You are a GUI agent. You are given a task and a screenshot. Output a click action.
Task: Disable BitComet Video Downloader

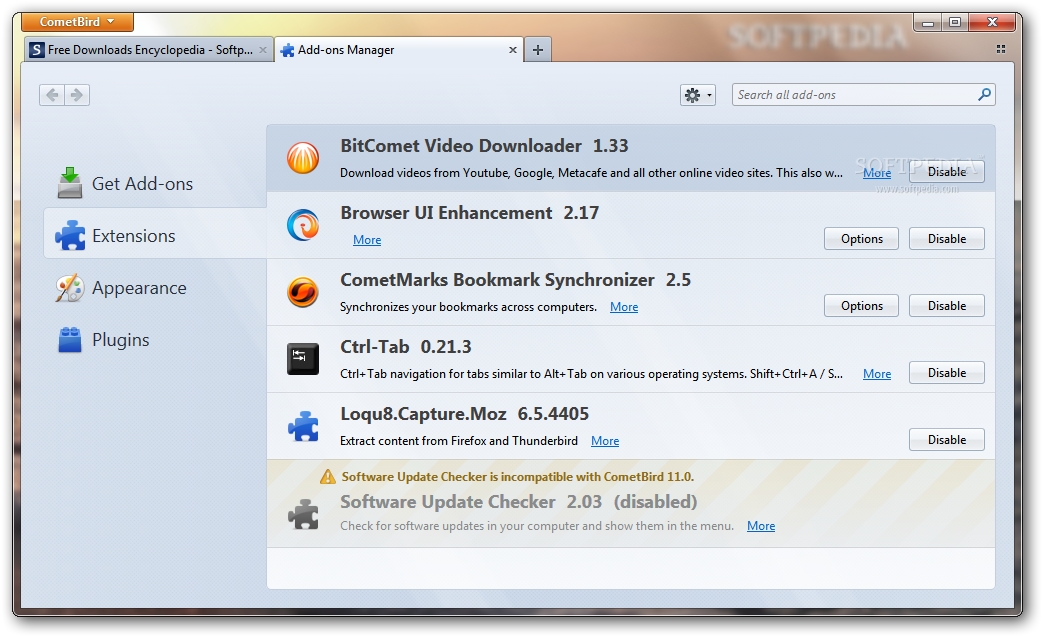(947, 172)
